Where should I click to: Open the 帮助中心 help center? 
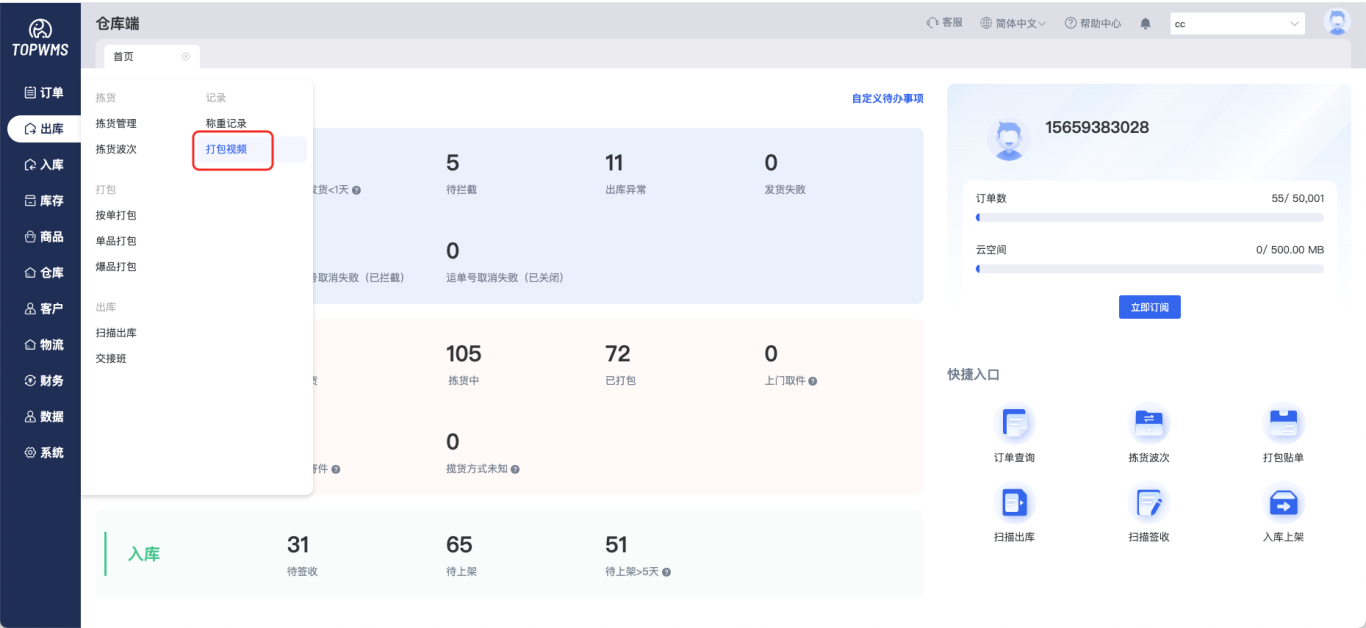pyautogui.click(x=1093, y=23)
